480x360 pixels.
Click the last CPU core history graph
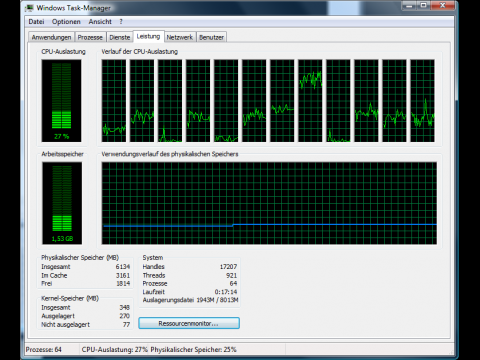coord(422,101)
